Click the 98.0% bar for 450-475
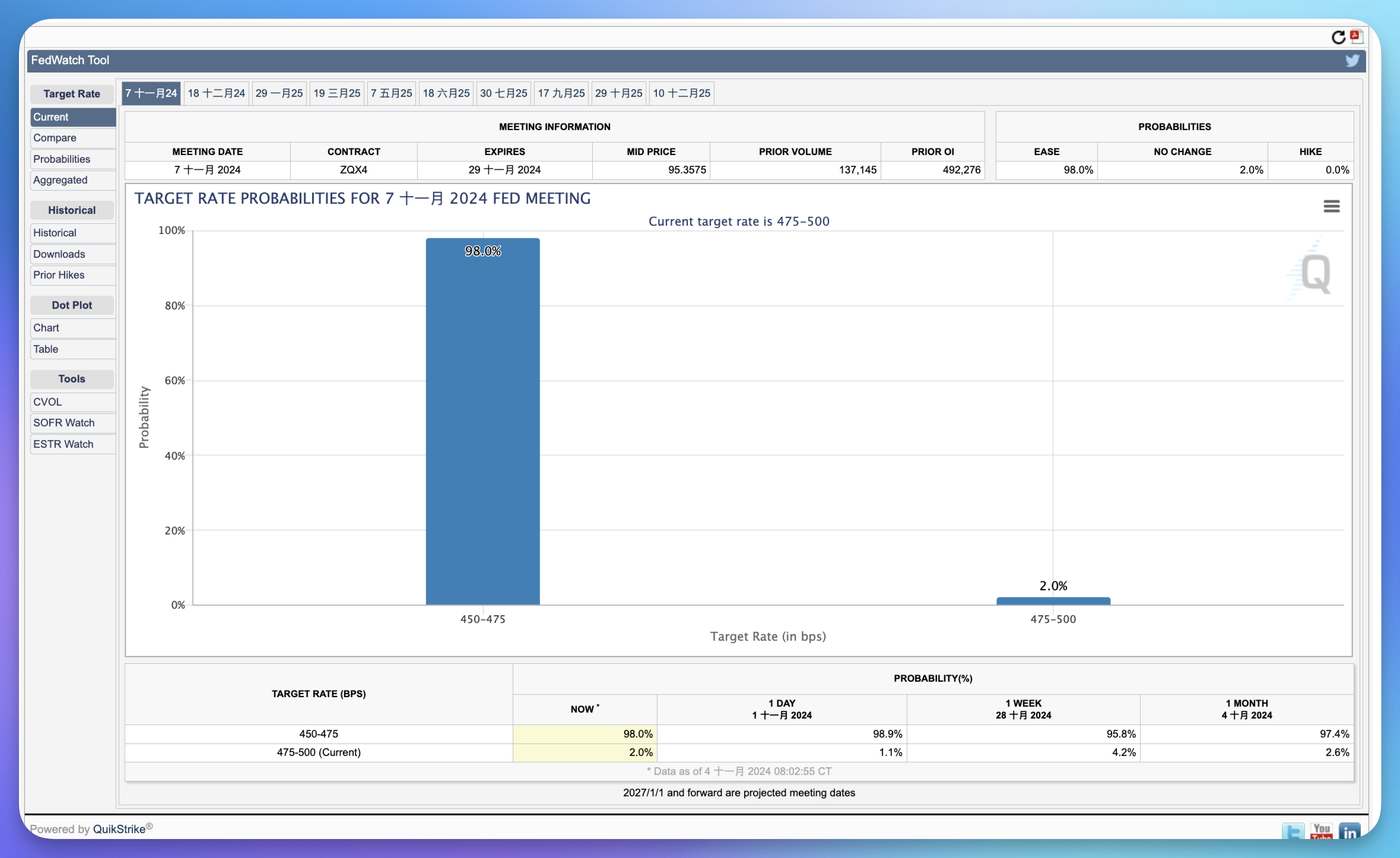Screen dimensions: 1400x858 [482, 421]
